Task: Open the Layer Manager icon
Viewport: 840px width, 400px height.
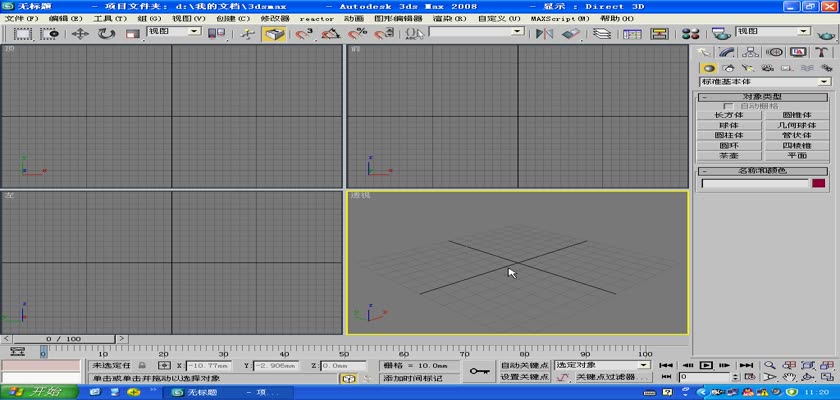Action: (x=602, y=34)
